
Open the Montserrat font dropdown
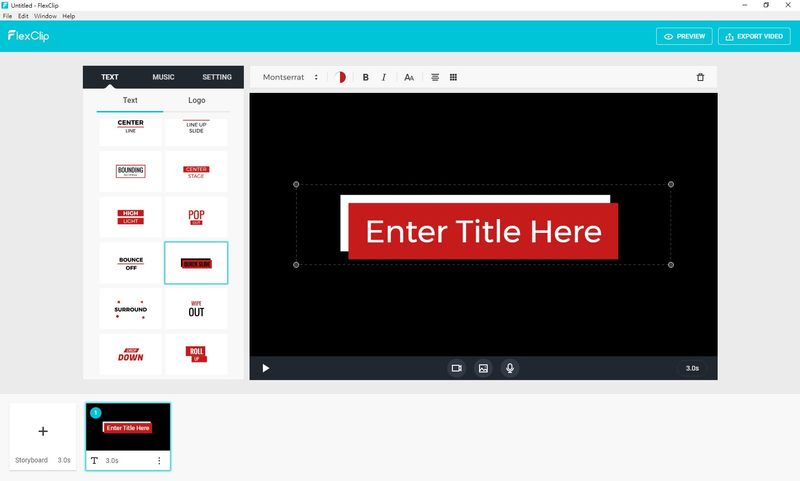[x=290, y=78]
